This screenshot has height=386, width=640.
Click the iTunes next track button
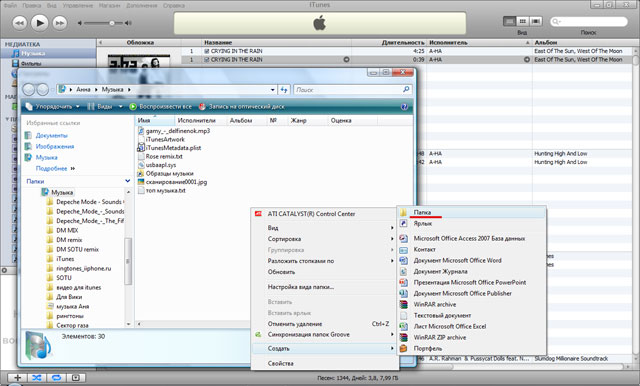tap(60, 23)
